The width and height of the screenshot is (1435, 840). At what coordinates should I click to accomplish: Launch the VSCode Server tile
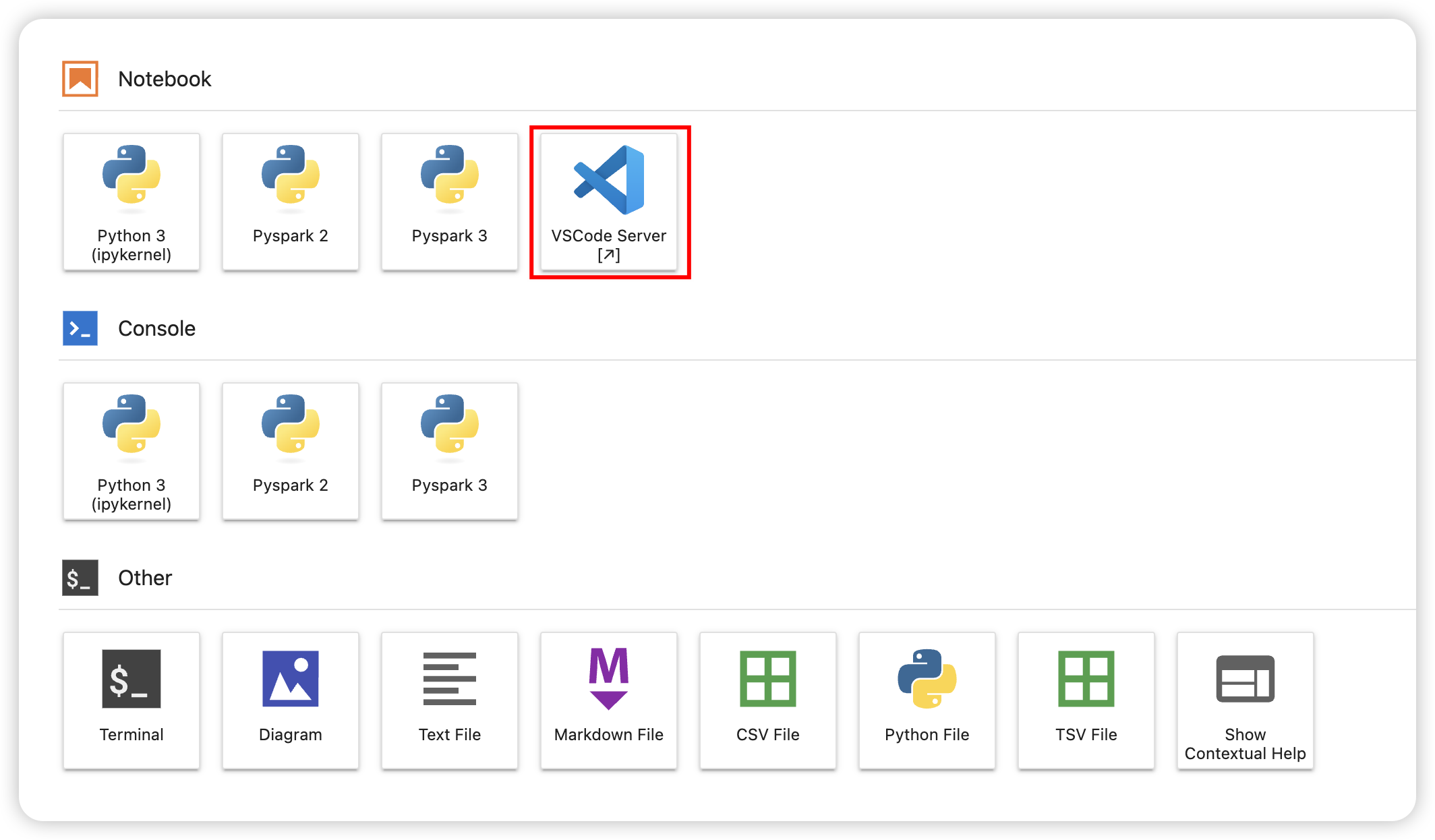(x=609, y=202)
